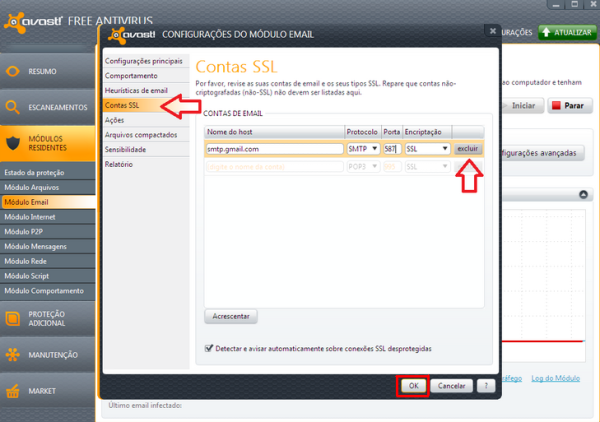600x422 pixels.
Task: Open Módulo Script in left sidebar
Action: [47, 276]
